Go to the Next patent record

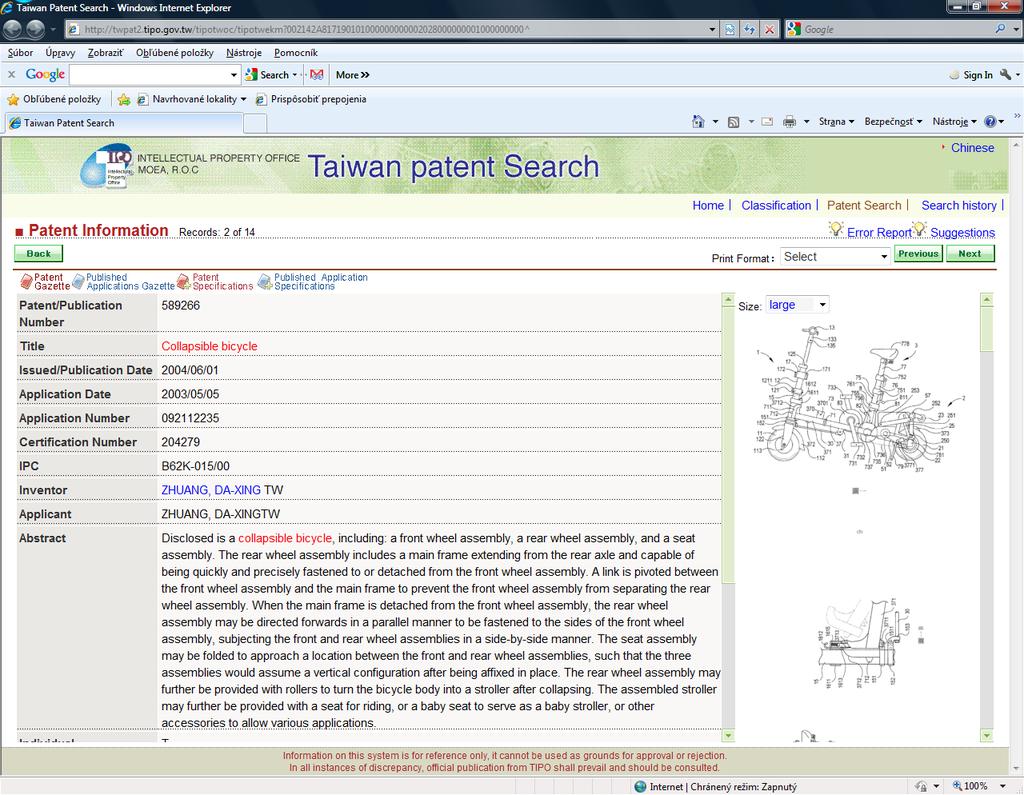click(x=970, y=253)
